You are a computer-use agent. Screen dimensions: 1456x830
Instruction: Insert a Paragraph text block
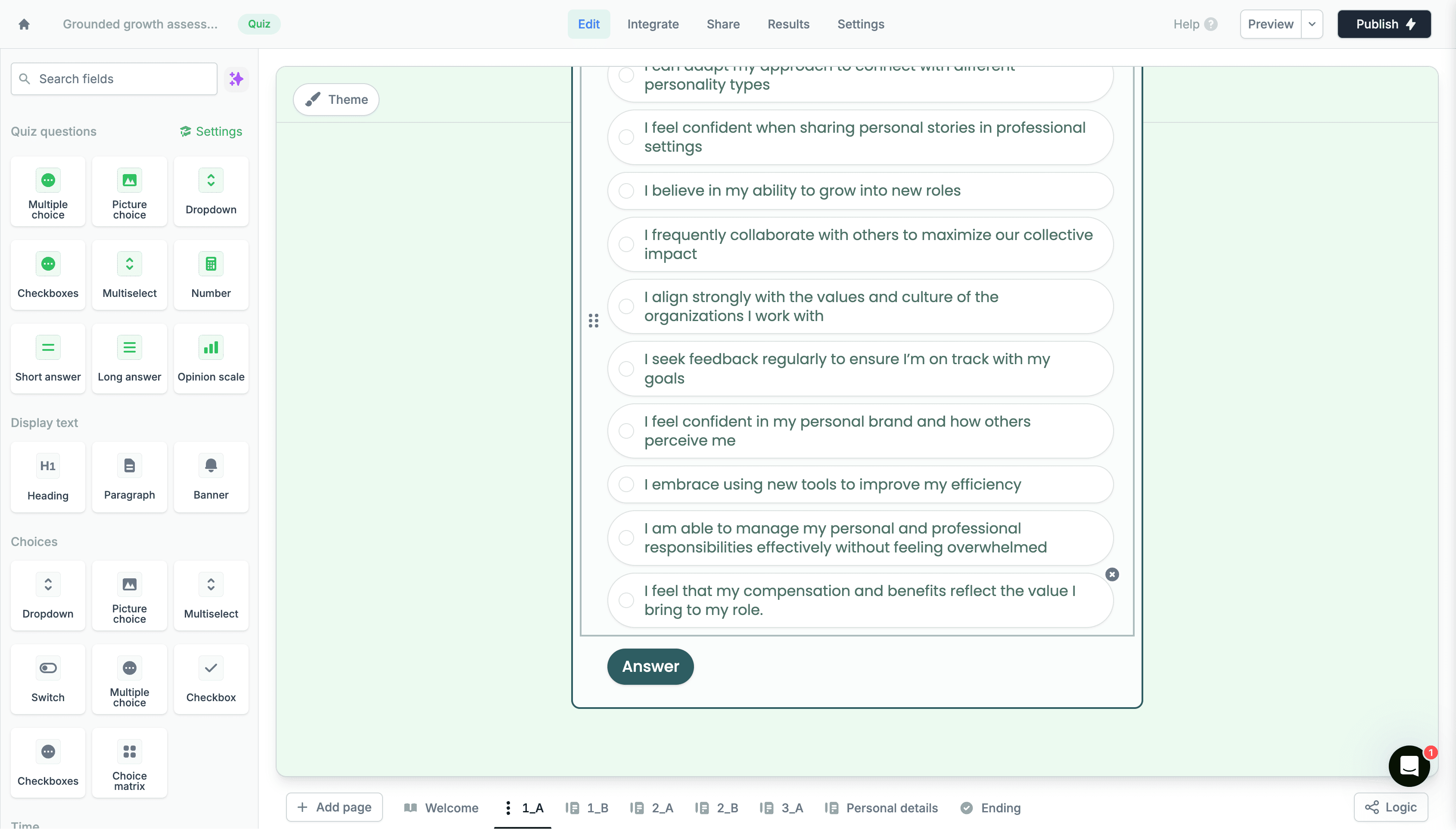point(129,478)
